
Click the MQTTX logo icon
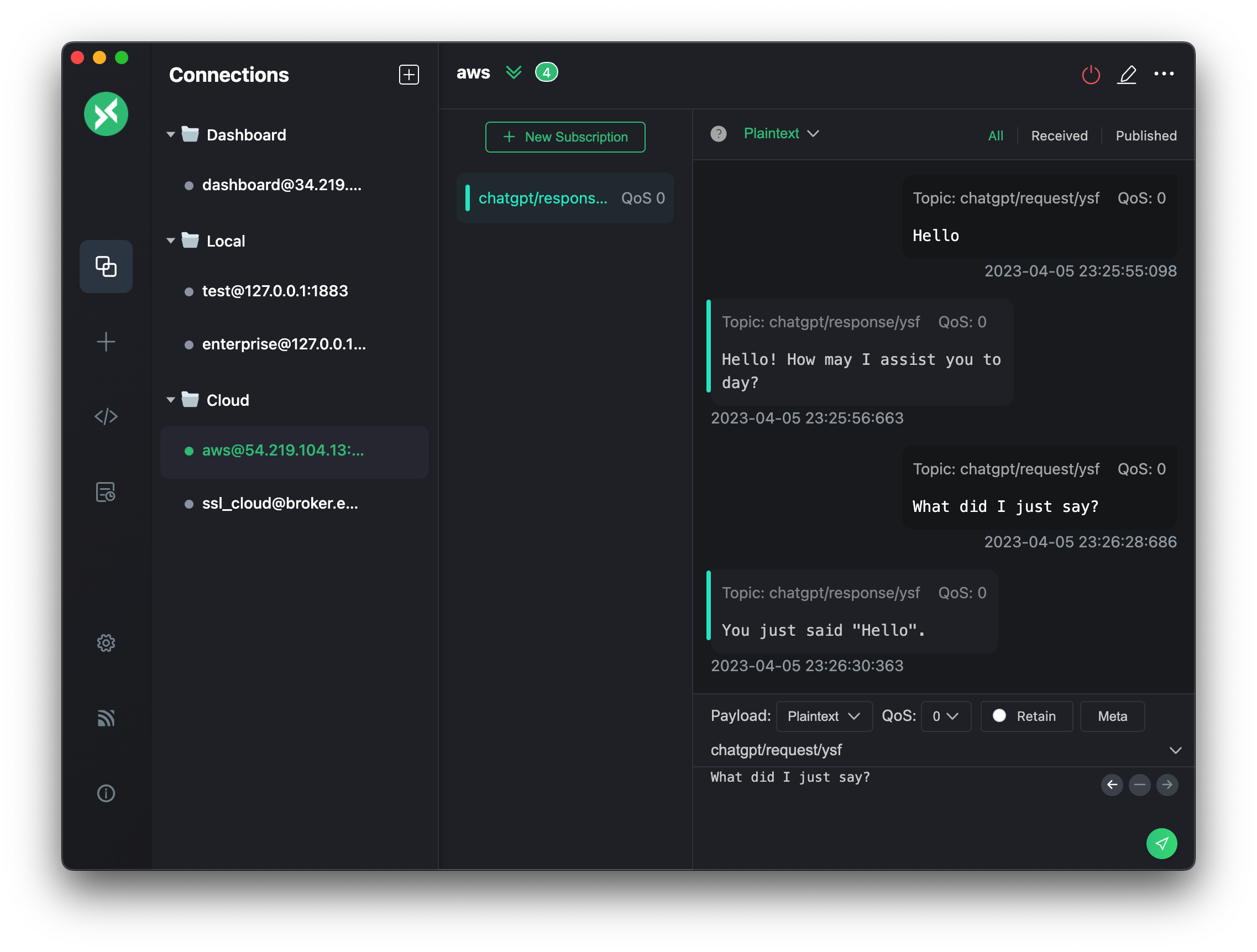(x=106, y=114)
